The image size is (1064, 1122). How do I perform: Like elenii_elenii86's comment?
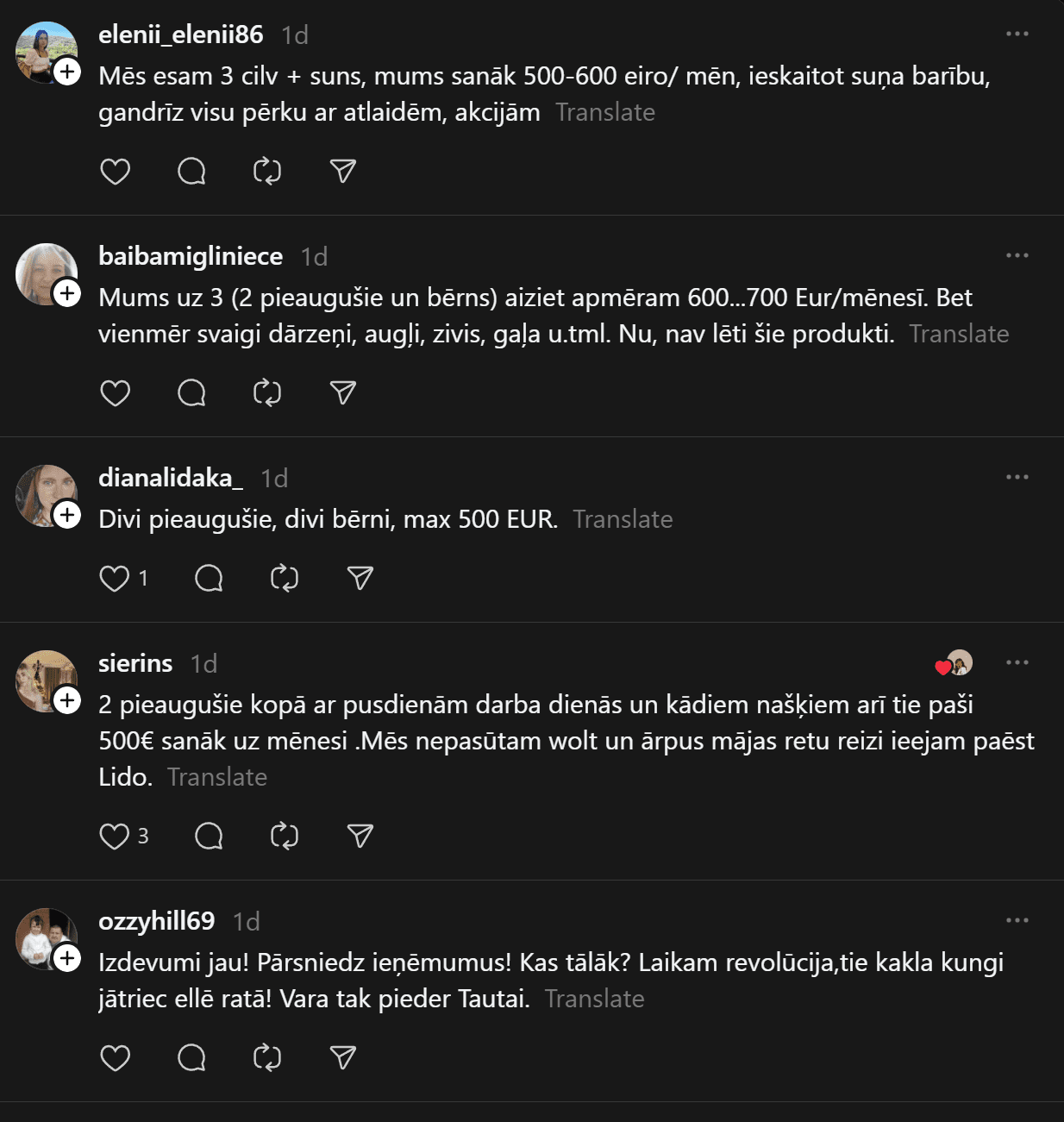pos(115,172)
